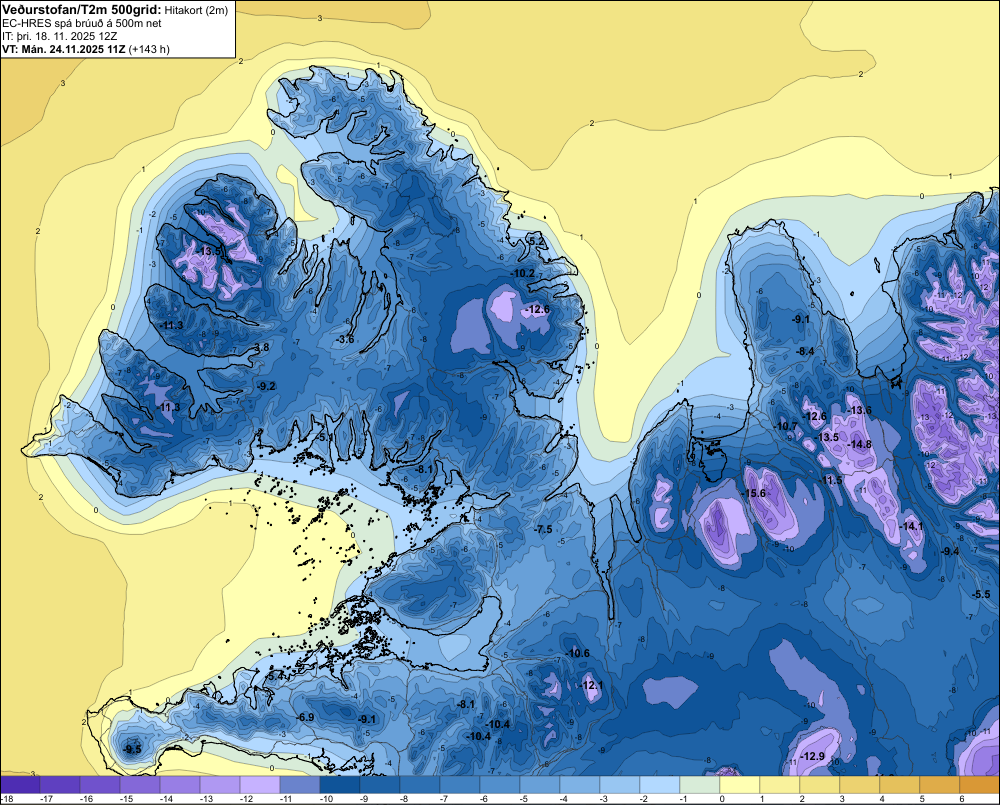Image resolution: width=1000 pixels, height=805 pixels.
Task: Click the -10.7 temperature label
Action: pyautogui.click(x=786, y=426)
